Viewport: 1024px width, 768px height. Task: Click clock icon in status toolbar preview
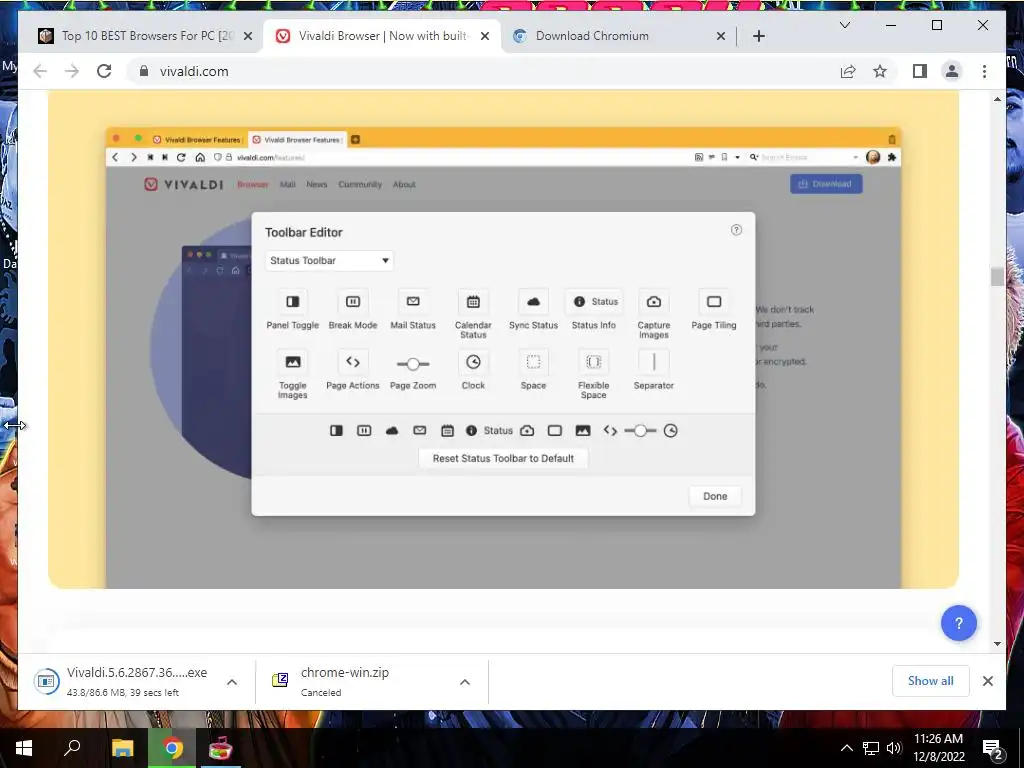[671, 430]
